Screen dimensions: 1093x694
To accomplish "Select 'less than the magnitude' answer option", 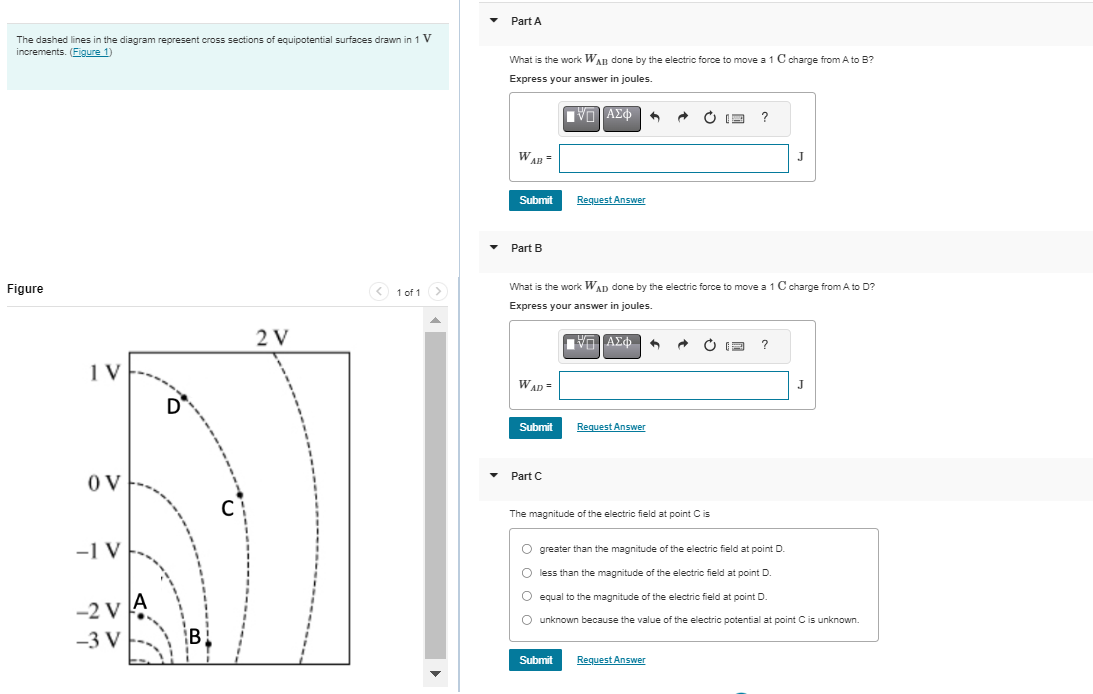I will 527,572.
